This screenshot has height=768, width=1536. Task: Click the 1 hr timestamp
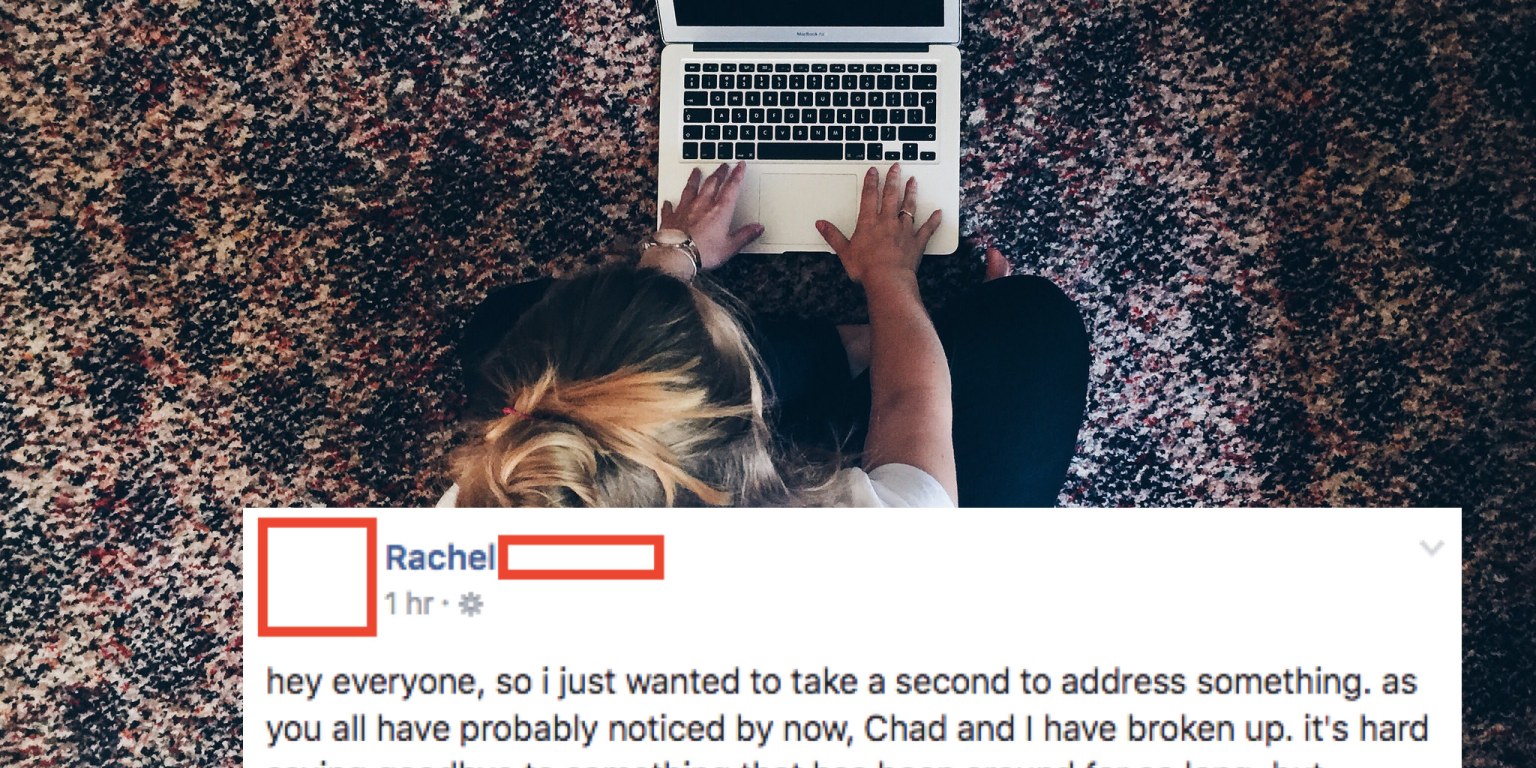click(x=408, y=604)
